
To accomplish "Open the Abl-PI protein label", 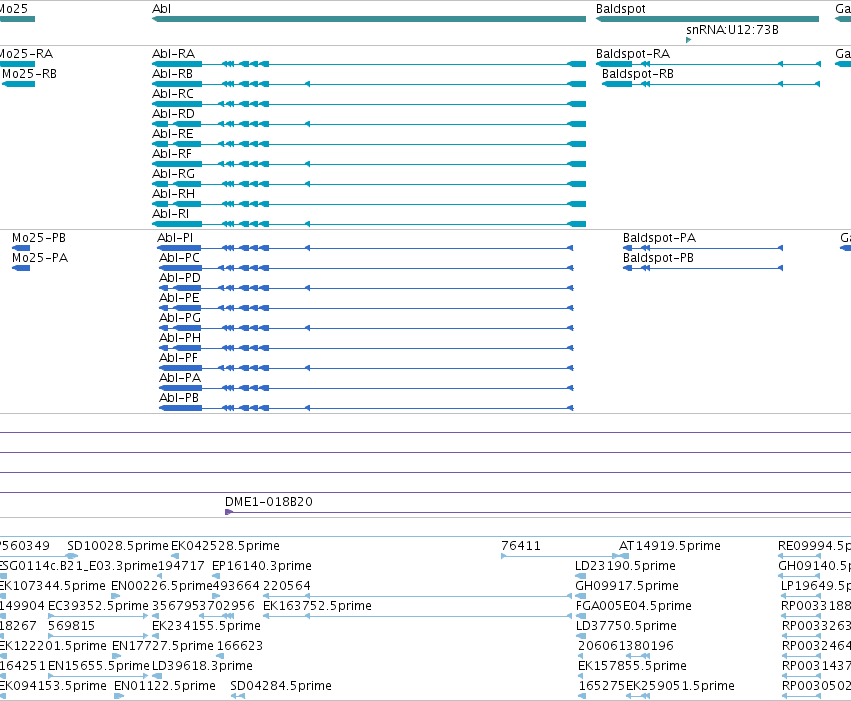I will point(175,238).
